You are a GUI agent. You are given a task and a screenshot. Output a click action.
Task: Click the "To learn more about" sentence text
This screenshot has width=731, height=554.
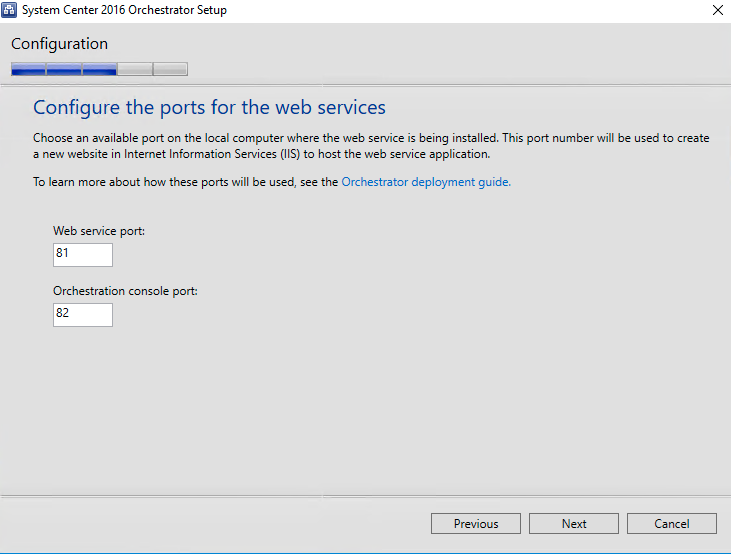pos(185,182)
